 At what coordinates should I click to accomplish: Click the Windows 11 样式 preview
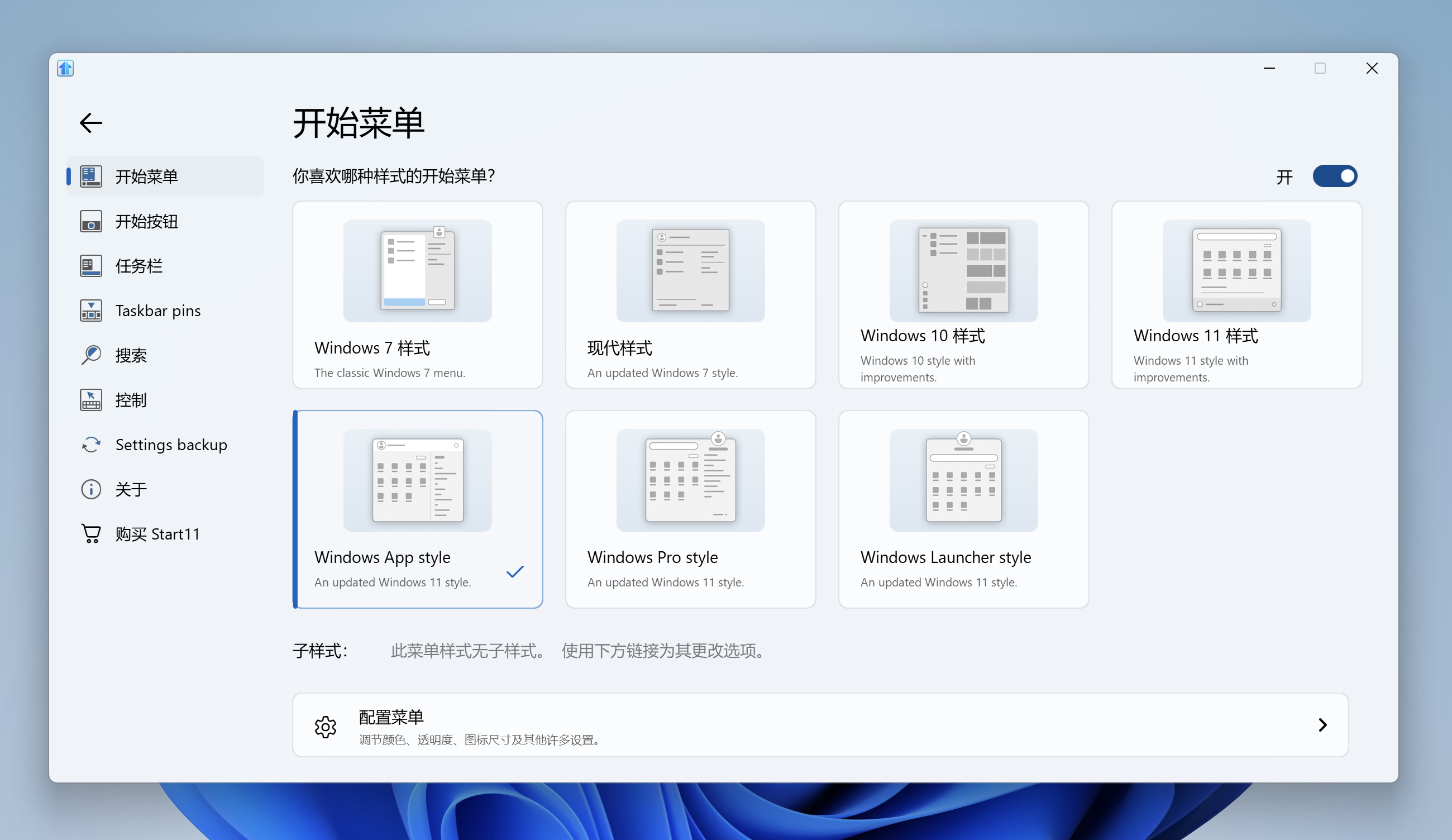[x=1236, y=271]
